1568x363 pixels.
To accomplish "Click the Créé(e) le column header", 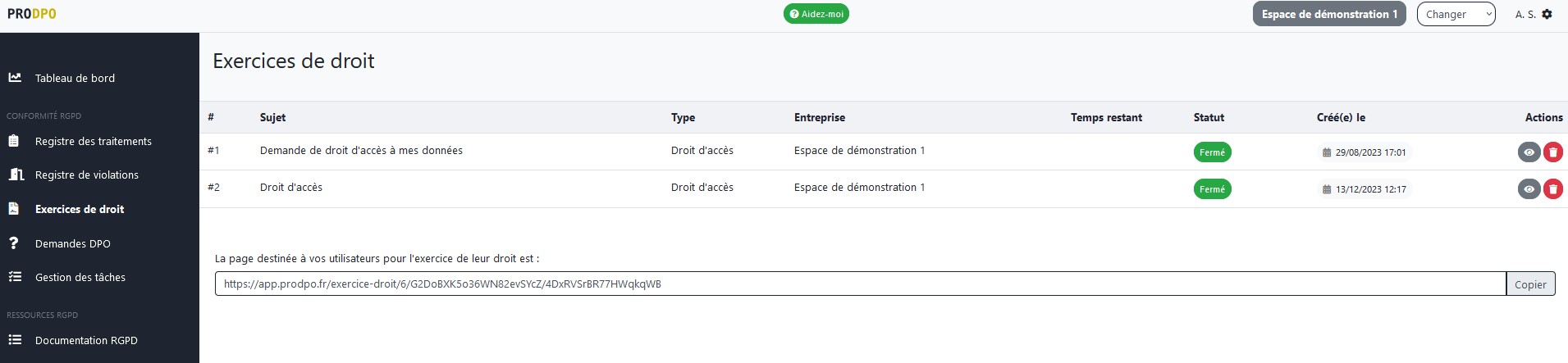I will click(1341, 117).
